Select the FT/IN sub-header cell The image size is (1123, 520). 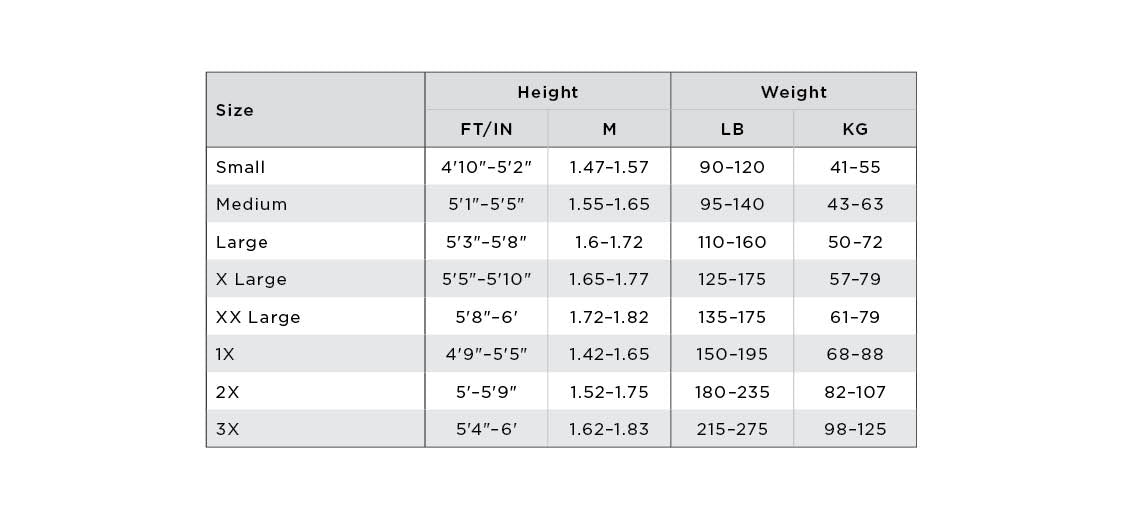click(486, 129)
